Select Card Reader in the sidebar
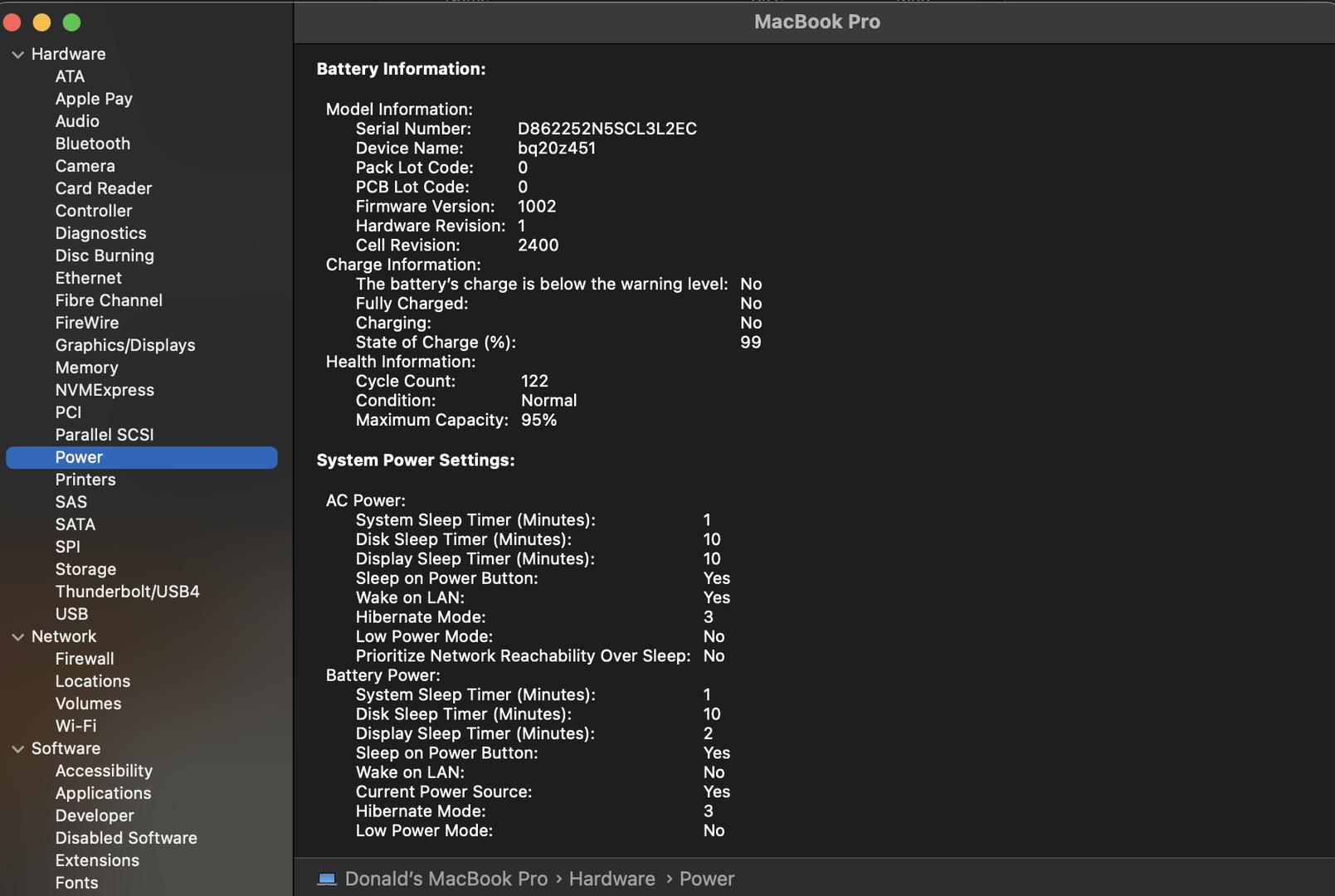This screenshot has width=1335, height=896. pos(104,188)
